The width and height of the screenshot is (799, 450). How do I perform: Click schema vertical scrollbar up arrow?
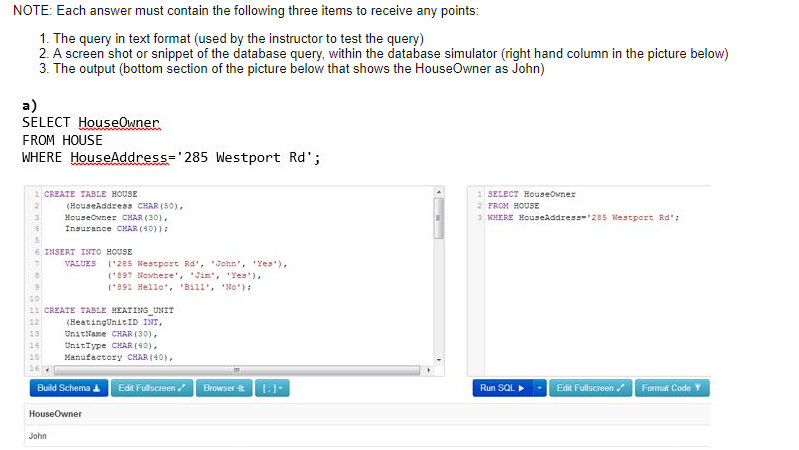tap(439, 192)
